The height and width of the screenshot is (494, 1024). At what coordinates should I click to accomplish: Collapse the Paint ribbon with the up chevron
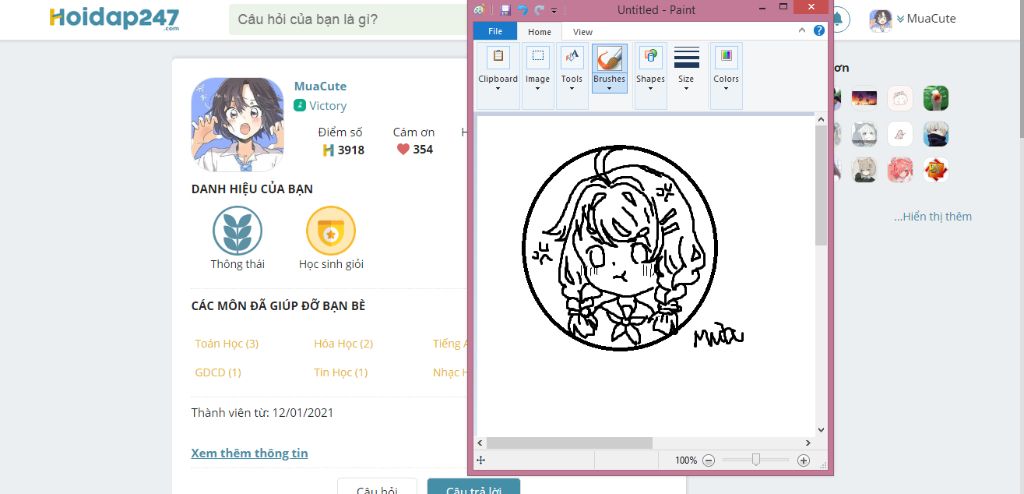click(x=802, y=30)
